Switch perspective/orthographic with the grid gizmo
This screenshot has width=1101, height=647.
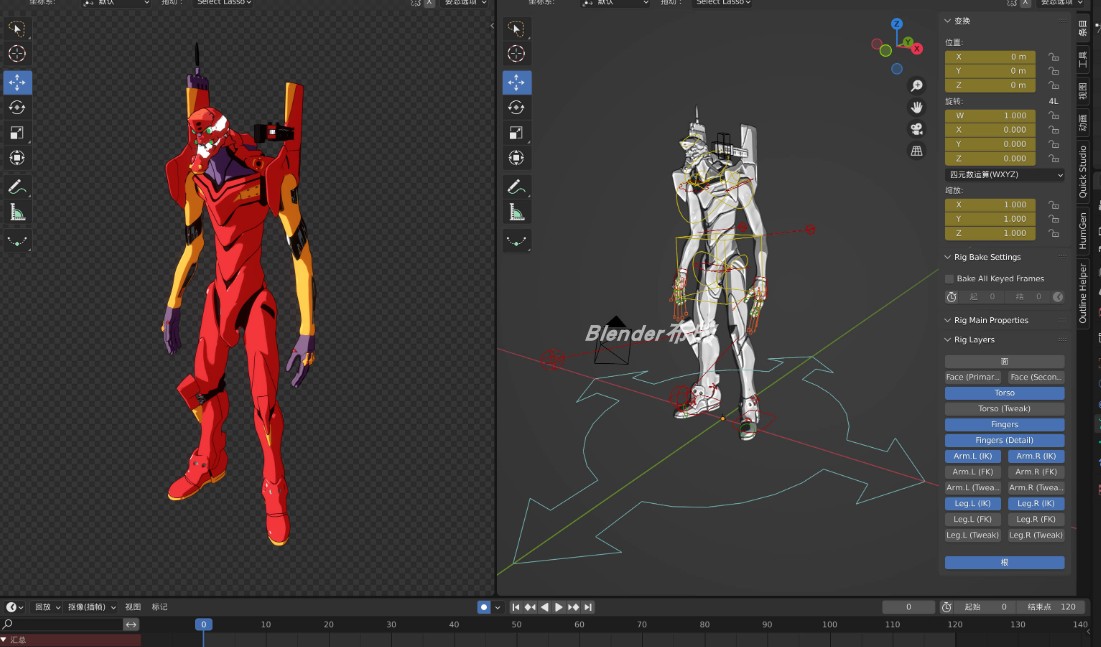(916, 151)
